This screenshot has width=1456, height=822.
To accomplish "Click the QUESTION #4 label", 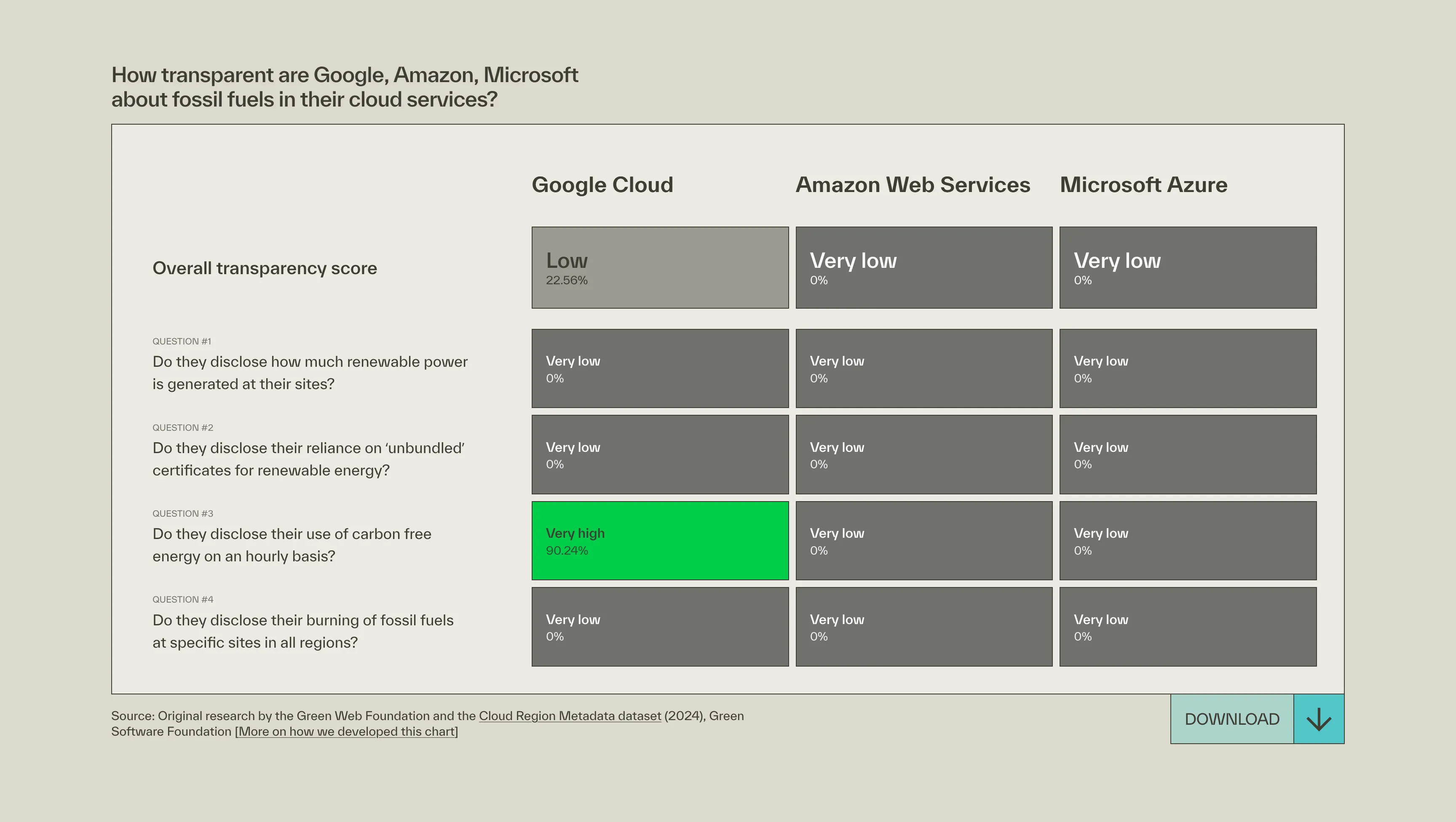I will pyautogui.click(x=182, y=599).
